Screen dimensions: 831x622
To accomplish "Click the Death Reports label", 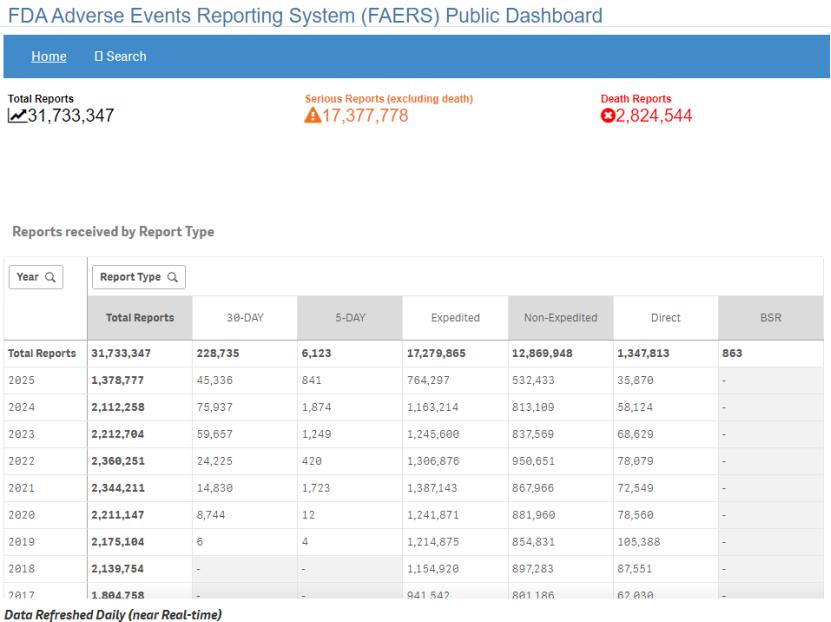I will pyautogui.click(x=636, y=99).
